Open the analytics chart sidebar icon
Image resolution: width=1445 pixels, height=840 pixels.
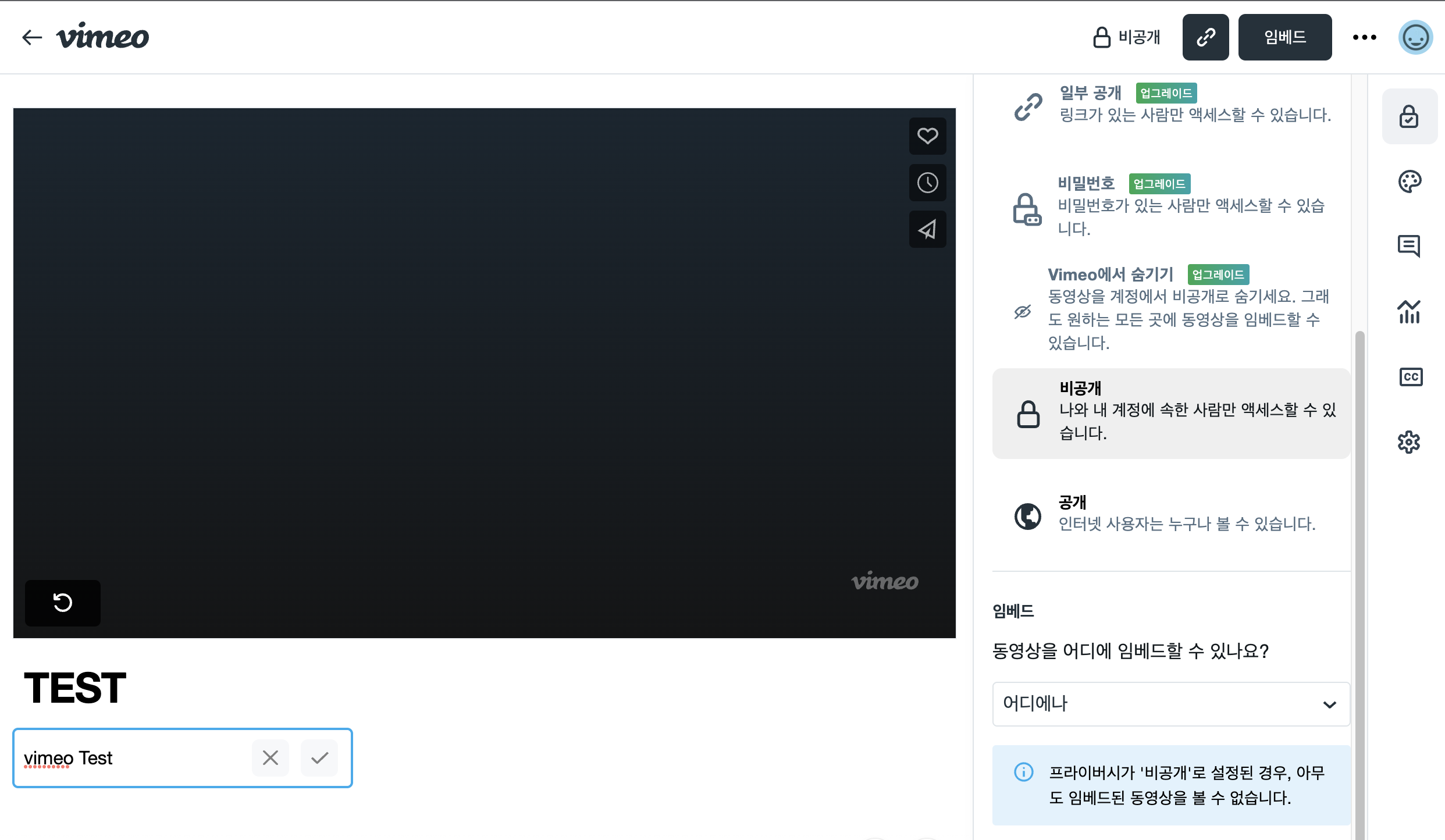(x=1409, y=312)
